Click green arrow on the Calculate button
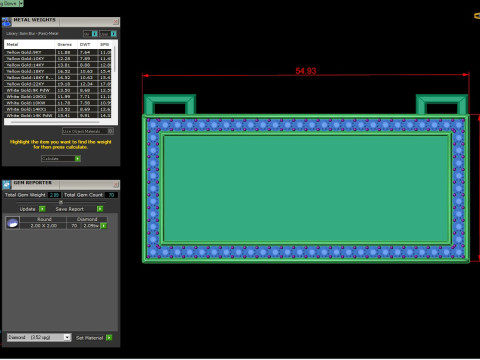480x360 pixels. point(77,159)
